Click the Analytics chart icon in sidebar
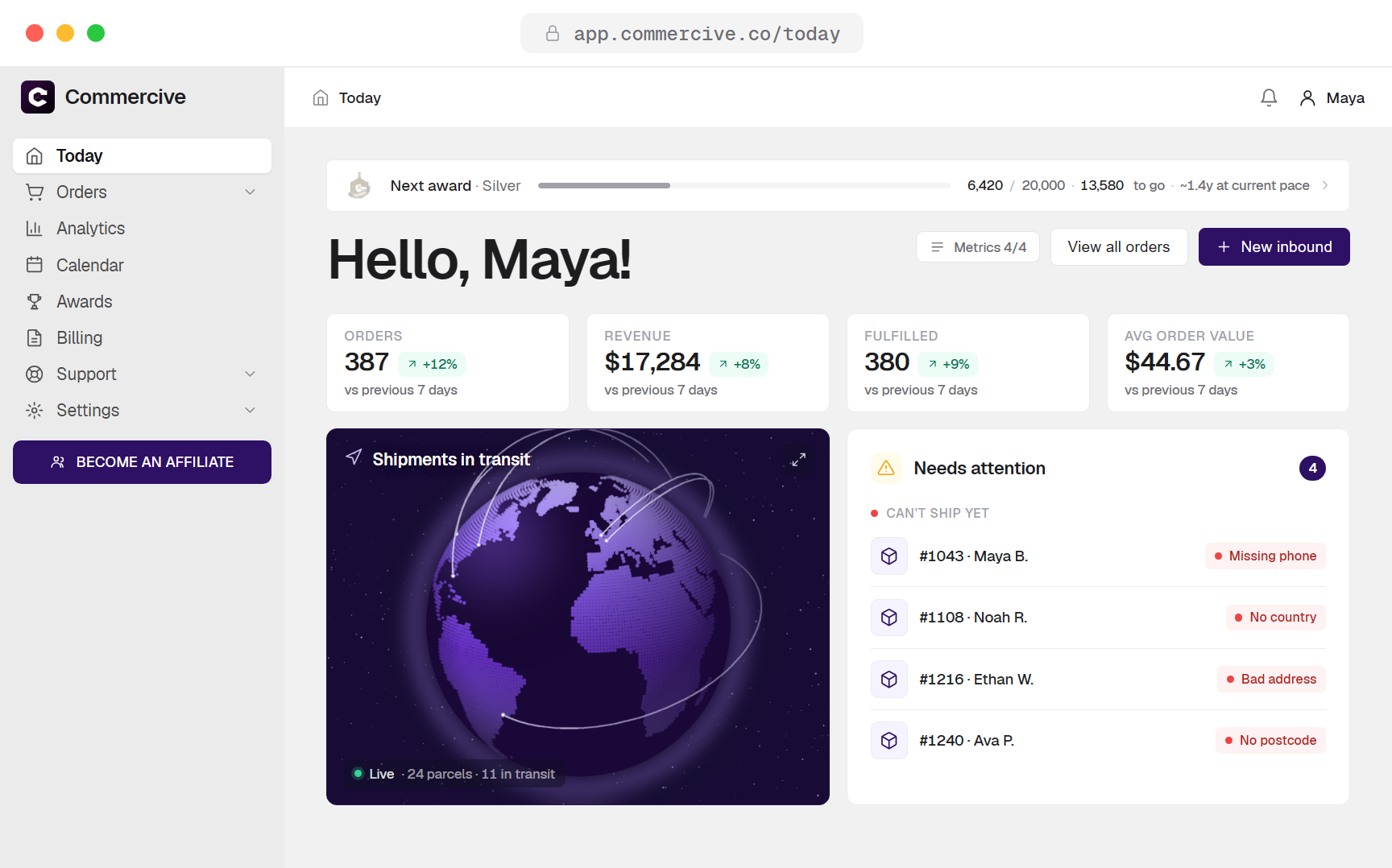This screenshot has height=868, width=1392. 35,228
